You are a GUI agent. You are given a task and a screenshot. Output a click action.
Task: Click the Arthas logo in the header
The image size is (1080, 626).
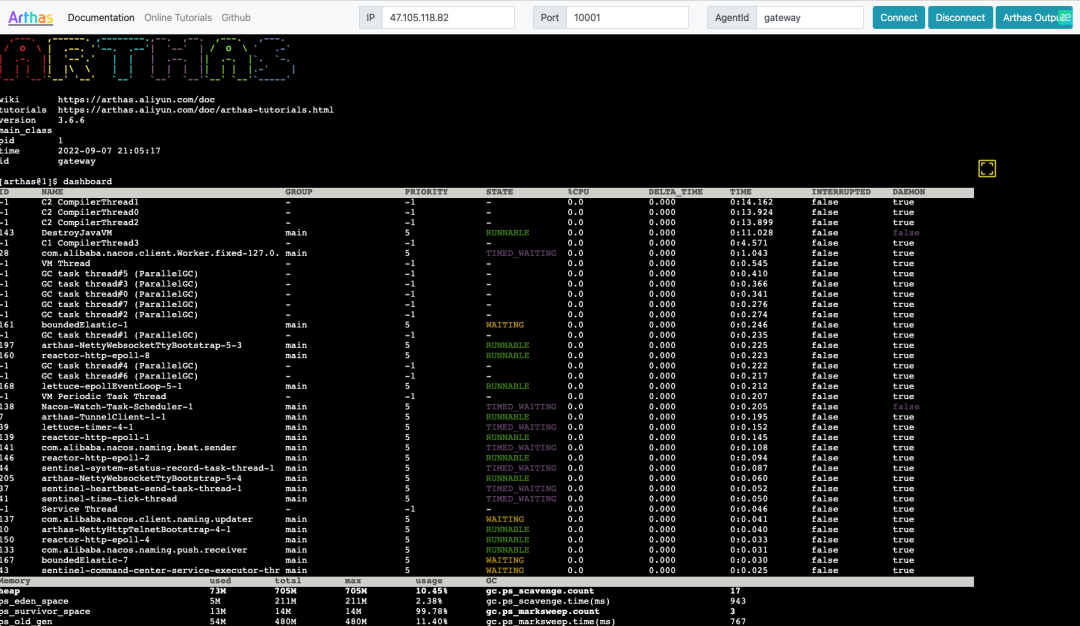[x=29, y=18]
